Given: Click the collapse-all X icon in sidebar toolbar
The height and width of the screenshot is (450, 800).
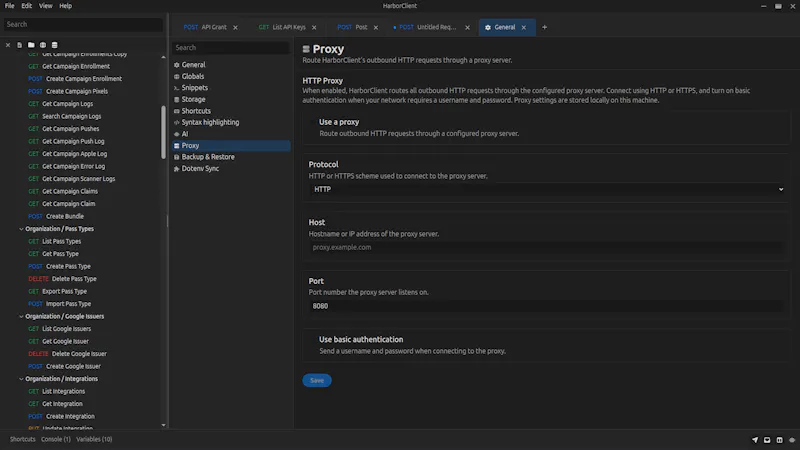Looking at the screenshot, I should point(8,45).
